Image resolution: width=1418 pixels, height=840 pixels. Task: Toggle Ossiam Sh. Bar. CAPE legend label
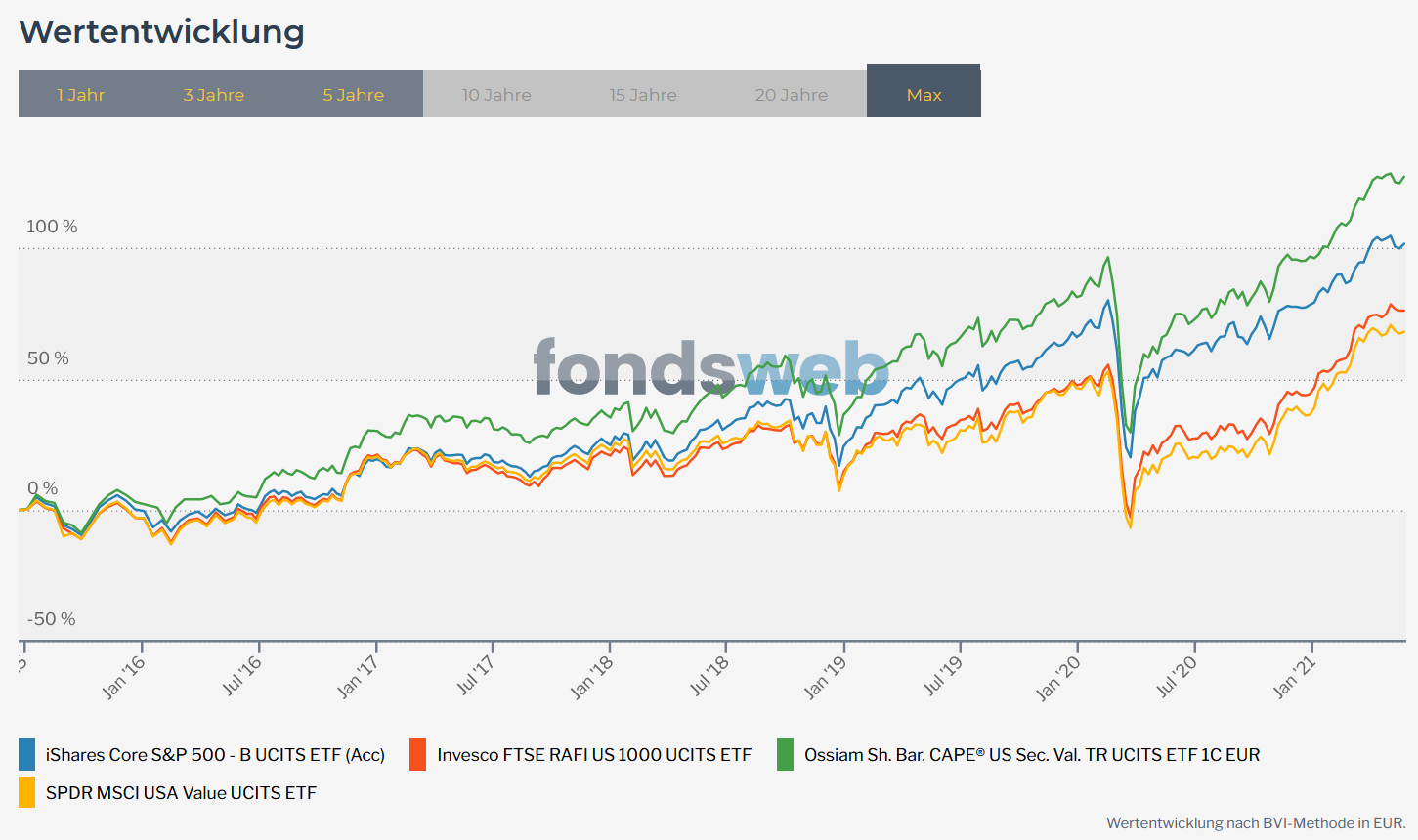[1032, 755]
